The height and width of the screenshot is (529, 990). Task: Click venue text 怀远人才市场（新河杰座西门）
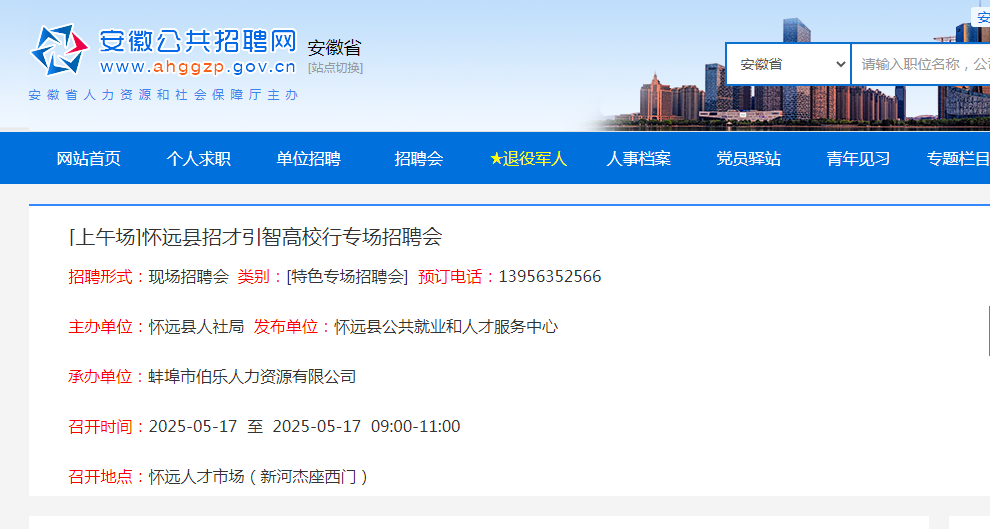[258, 476]
